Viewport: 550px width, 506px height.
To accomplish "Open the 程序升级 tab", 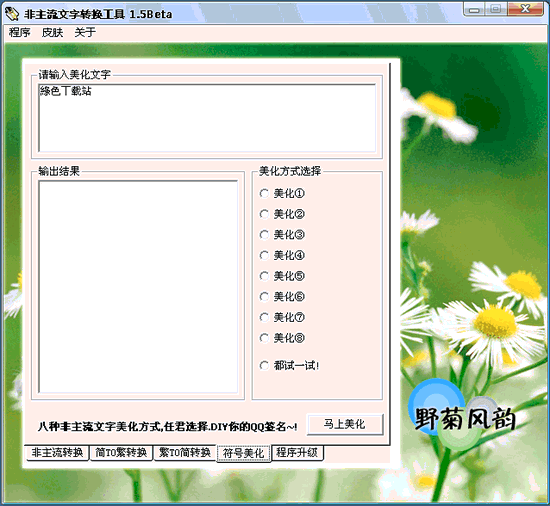I will pyautogui.click(x=297, y=453).
